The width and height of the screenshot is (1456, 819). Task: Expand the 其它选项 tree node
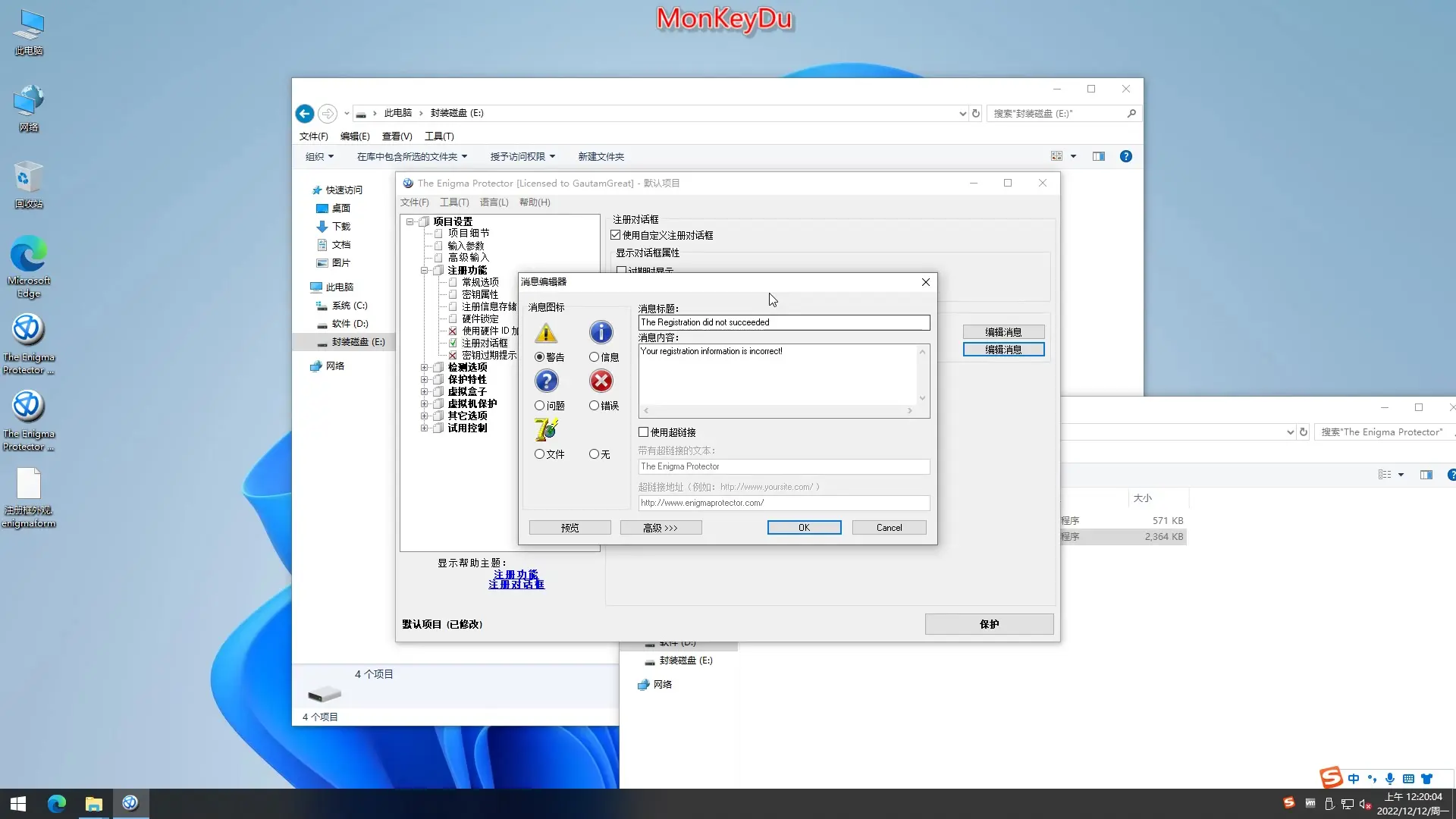pos(425,416)
